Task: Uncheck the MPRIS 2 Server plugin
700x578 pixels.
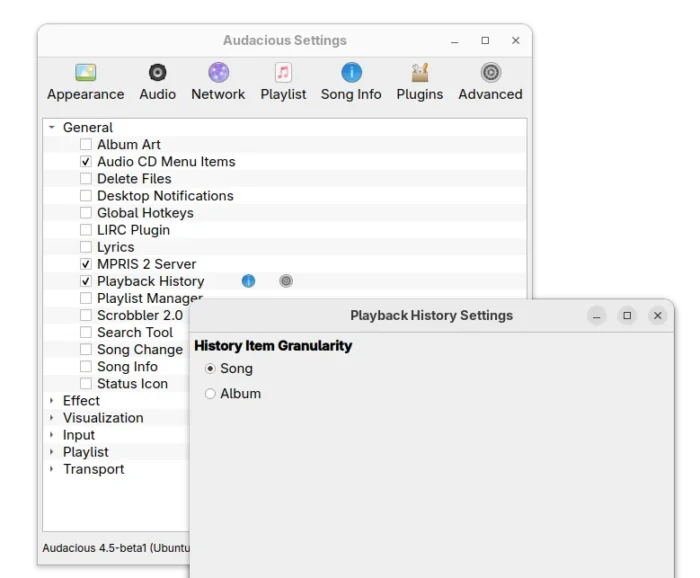Action: [x=86, y=264]
